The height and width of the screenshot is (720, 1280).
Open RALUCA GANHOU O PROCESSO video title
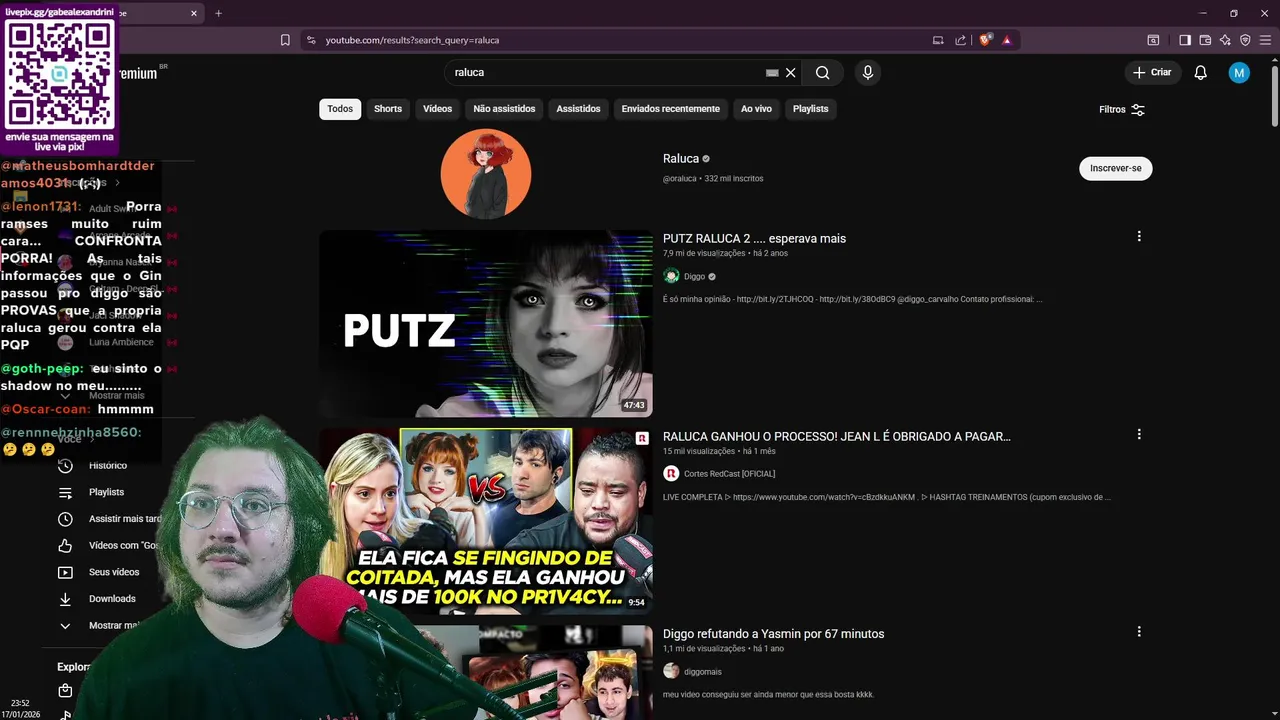[x=836, y=437]
